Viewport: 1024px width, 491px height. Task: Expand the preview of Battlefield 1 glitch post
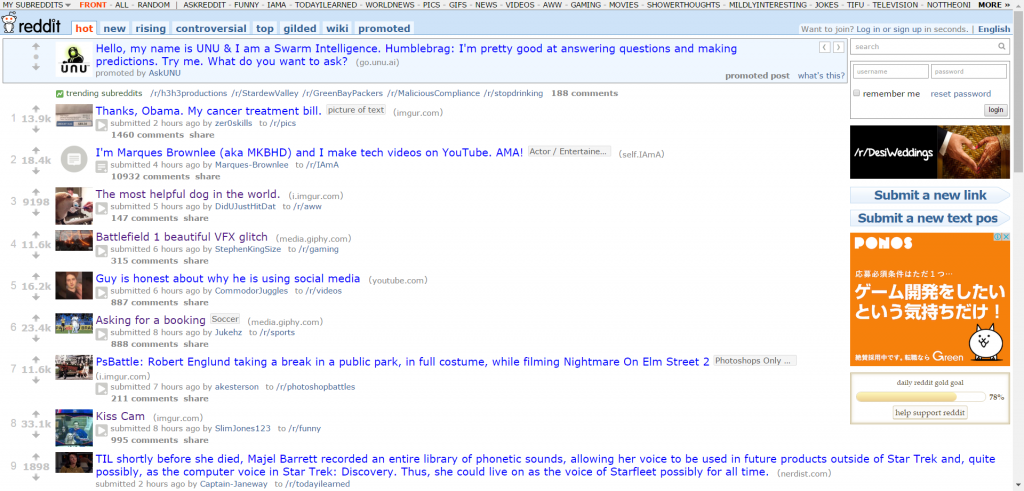point(102,249)
